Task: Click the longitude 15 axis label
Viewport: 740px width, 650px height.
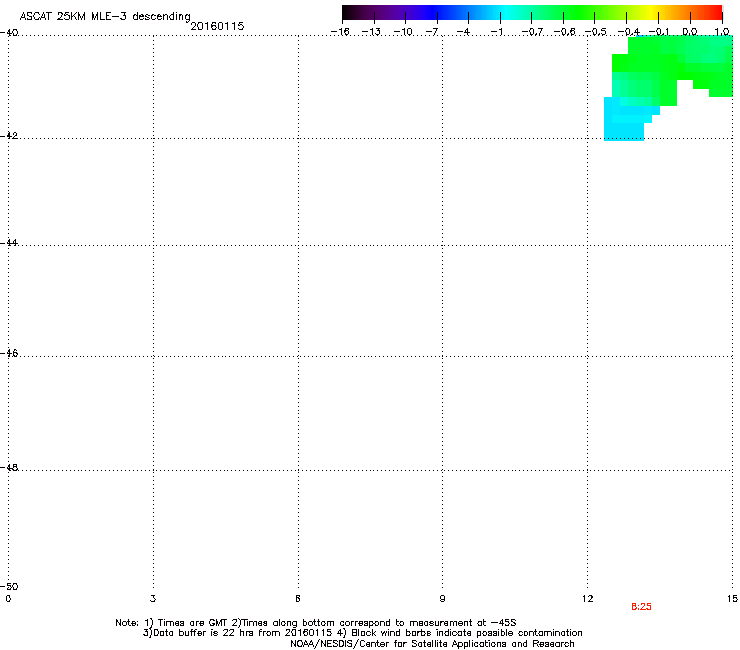Action: (732, 599)
